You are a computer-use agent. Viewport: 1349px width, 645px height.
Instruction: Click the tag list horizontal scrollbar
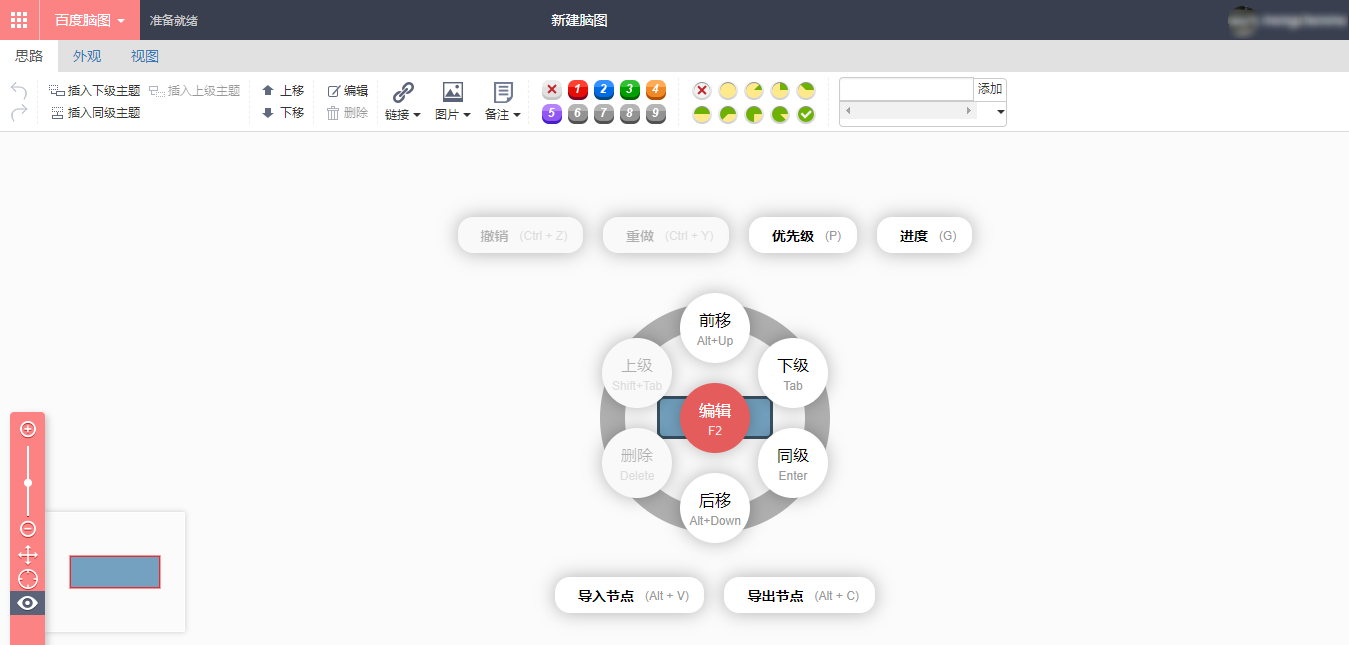(x=909, y=110)
